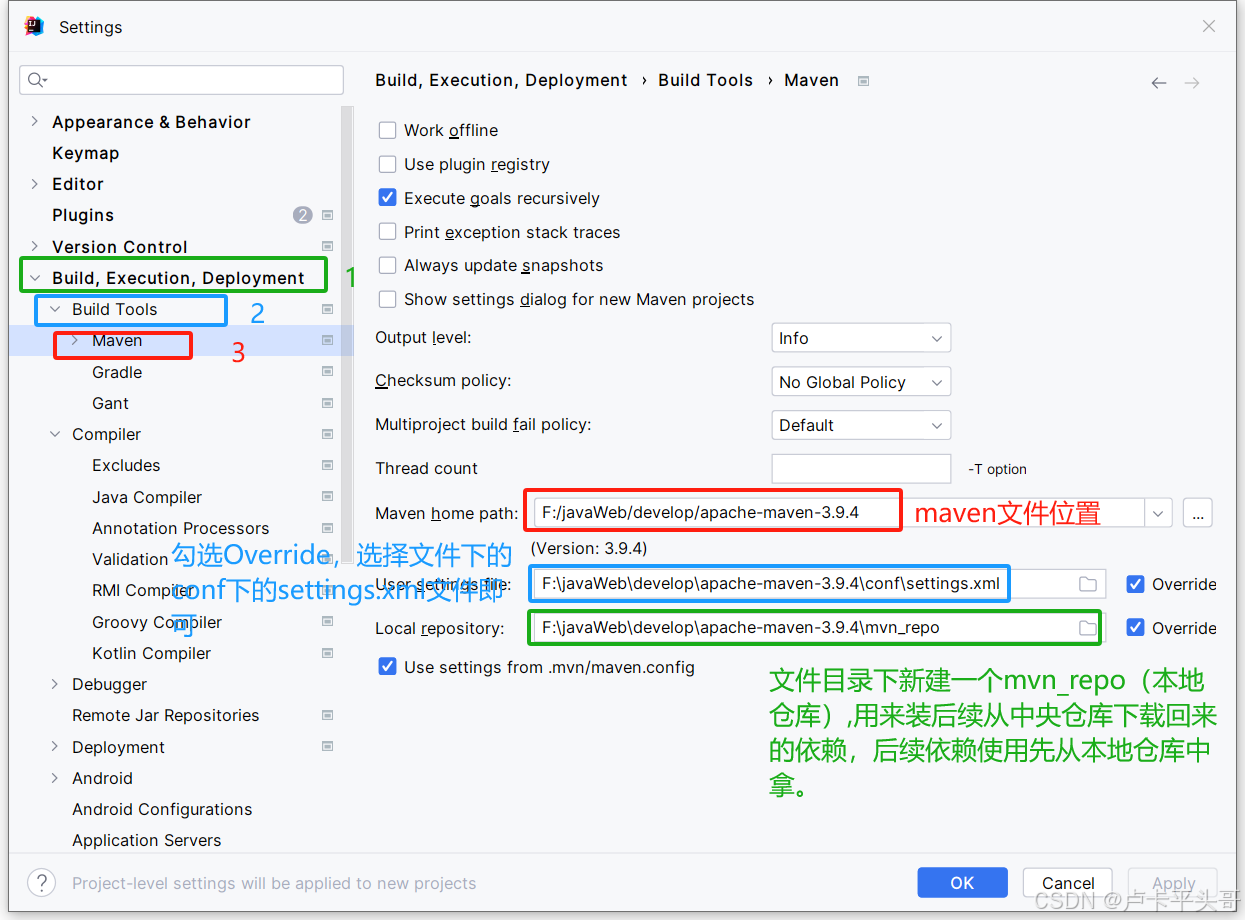Click the search magnifier icon in settings search
Image resolution: width=1245 pixels, height=920 pixels.
[x=38, y=80]
